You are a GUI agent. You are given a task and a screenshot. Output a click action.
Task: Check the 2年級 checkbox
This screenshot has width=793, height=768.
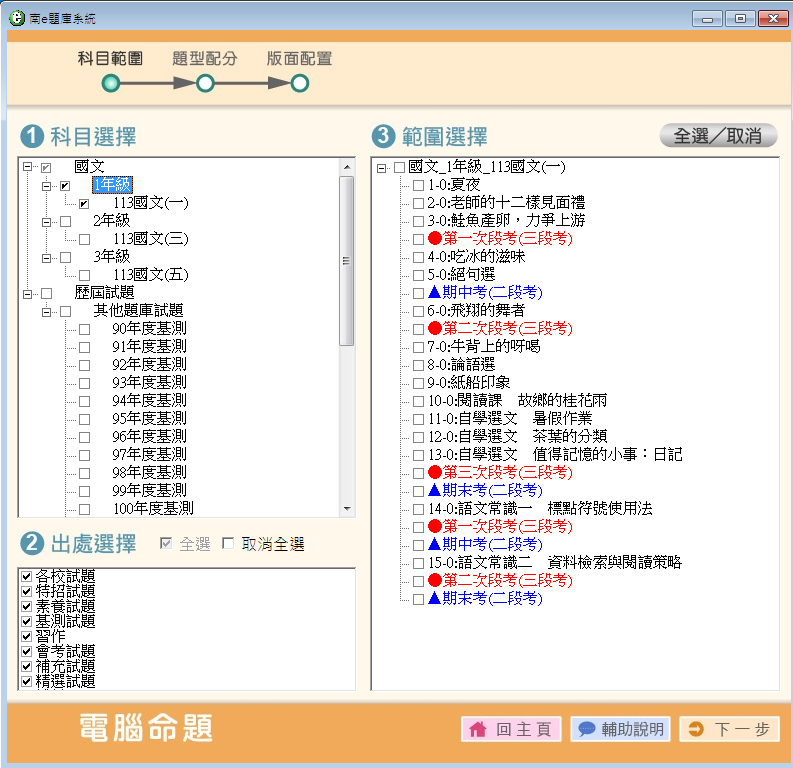[x=65, y=222]
